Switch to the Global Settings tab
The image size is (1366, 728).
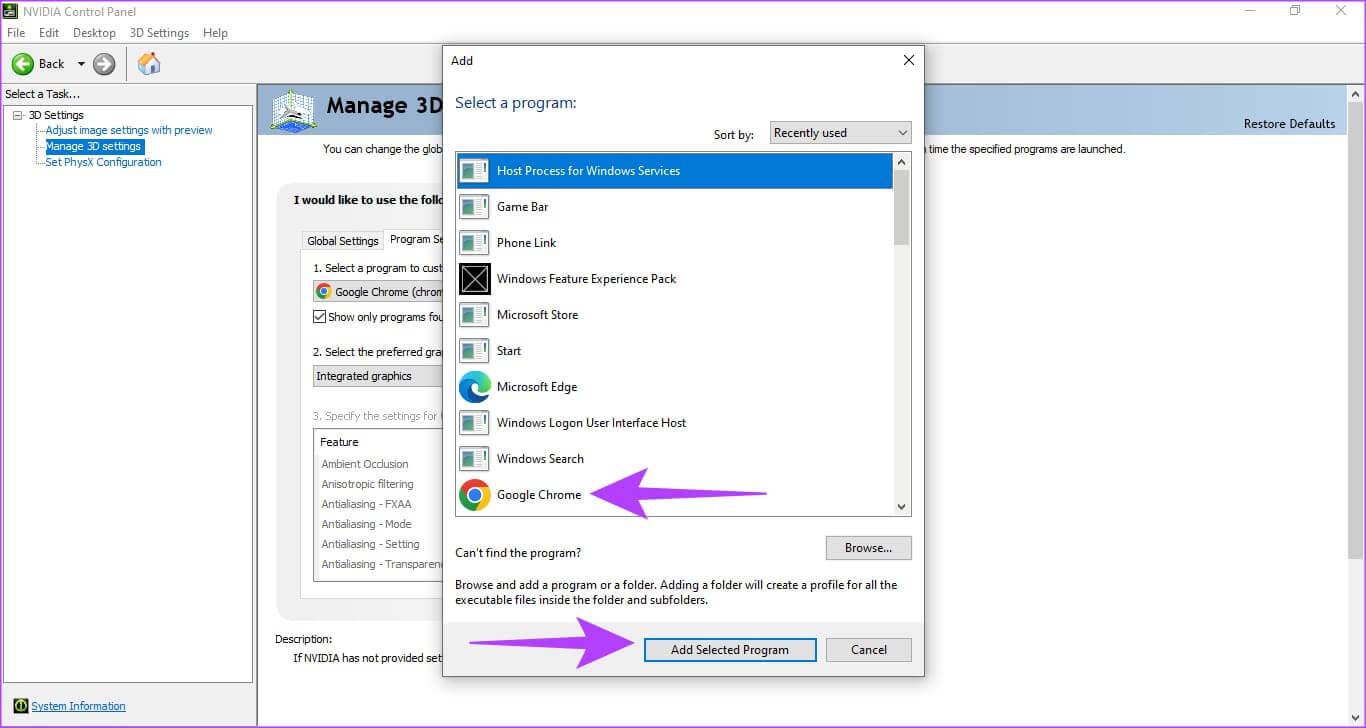[x=343, y=241]
